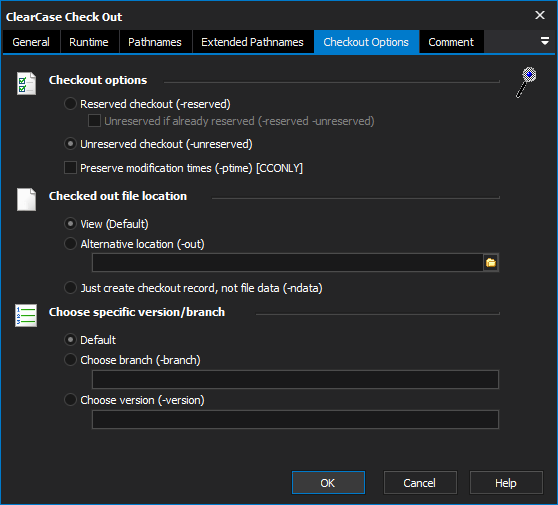This screenshot has height=505, width=558.
Task: Click into the version text field
Action: coord(295,420)
